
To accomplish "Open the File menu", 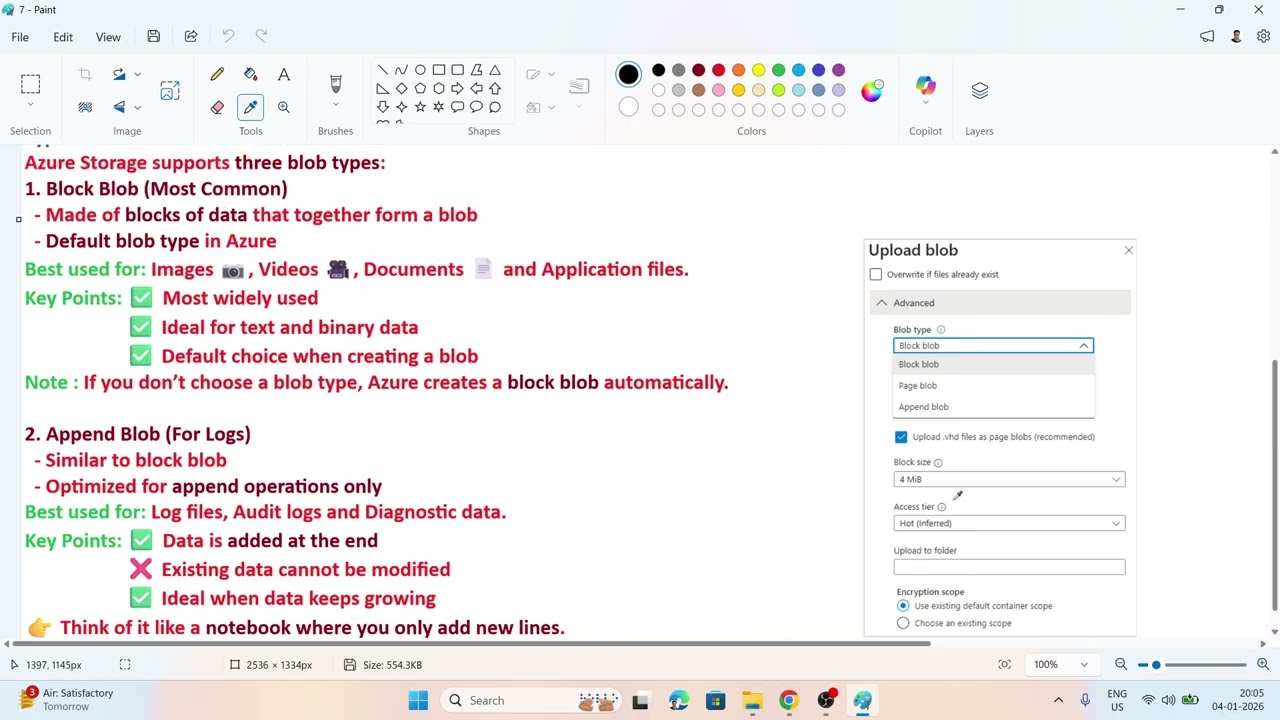I will [20, 37].
